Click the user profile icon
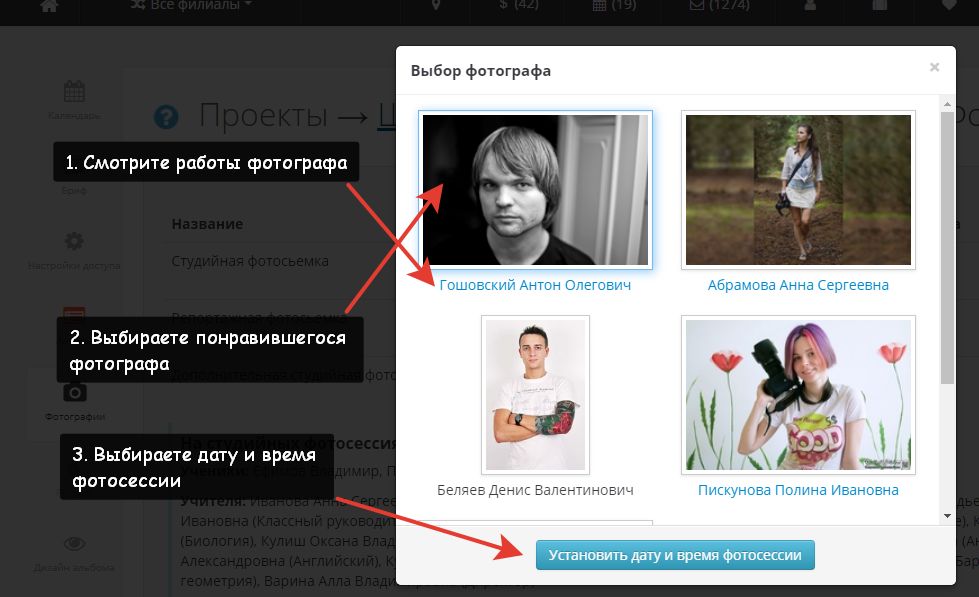This screenshot has height=597, width=979. (810, 5)
